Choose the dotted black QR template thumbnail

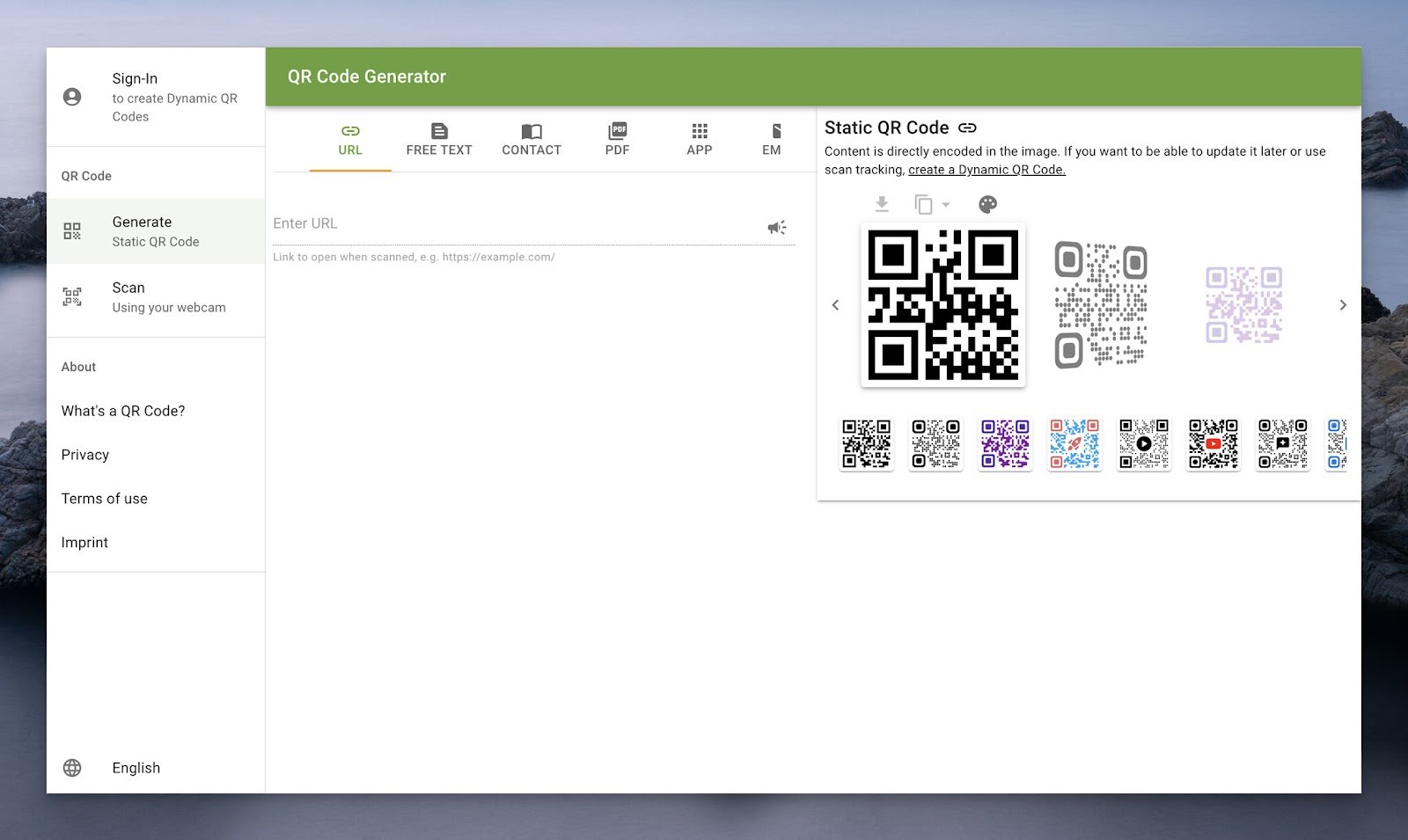pyautogui.click(x=936, y=443)
